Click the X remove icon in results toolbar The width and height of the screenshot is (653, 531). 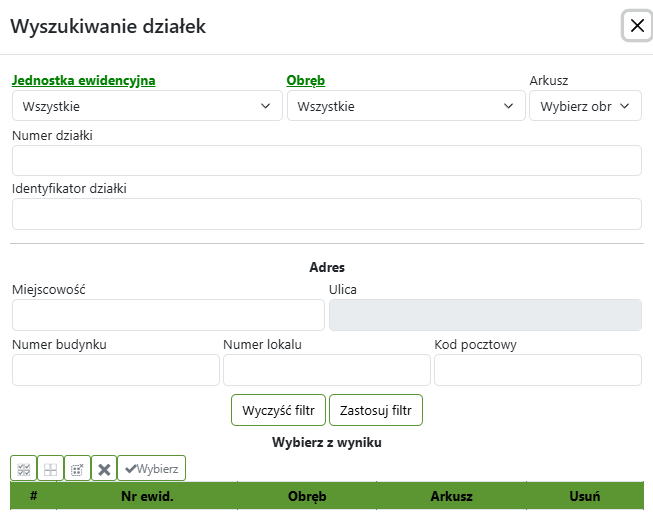(103, 468)
